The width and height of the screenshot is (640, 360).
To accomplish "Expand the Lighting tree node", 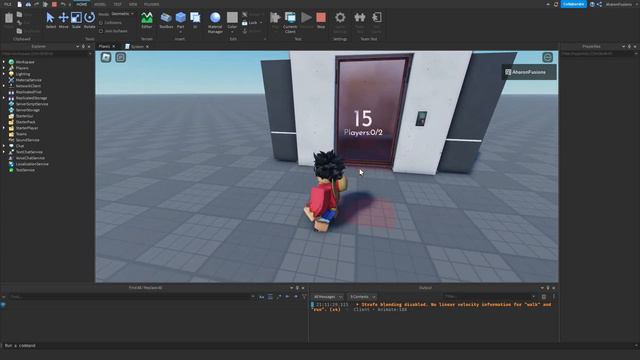I will click(x=4, y=74).
